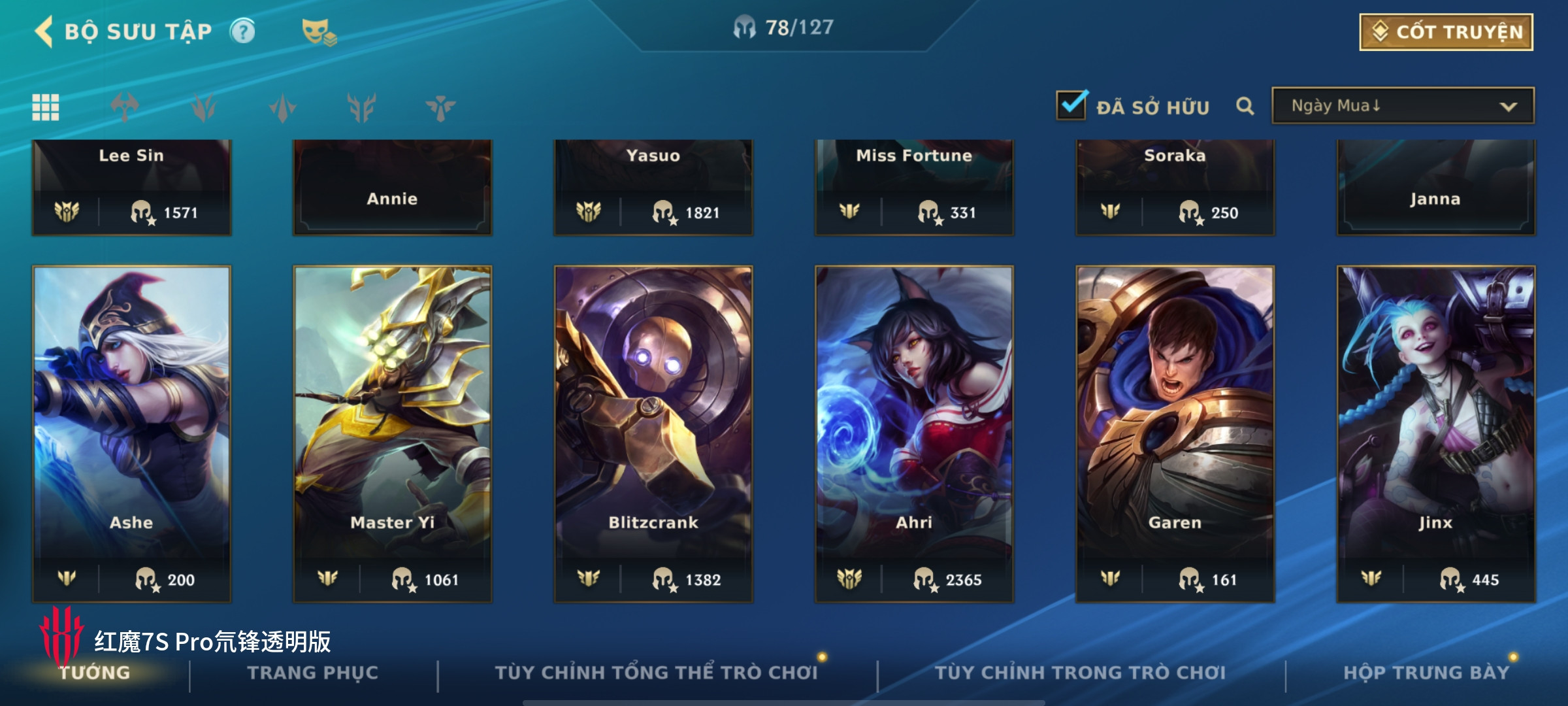Open the magnifying glass search icon
The width and height of the screenshot is (1568, 706).
(1245, 106)
